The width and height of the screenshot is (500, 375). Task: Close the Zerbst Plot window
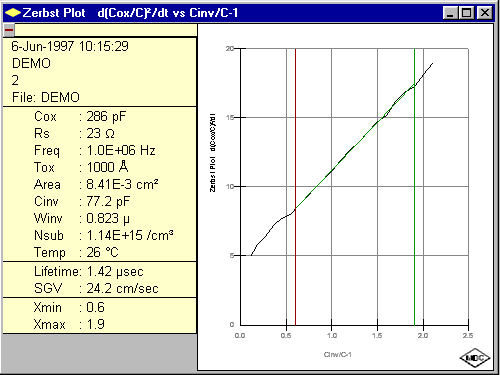tap(485, 13)
